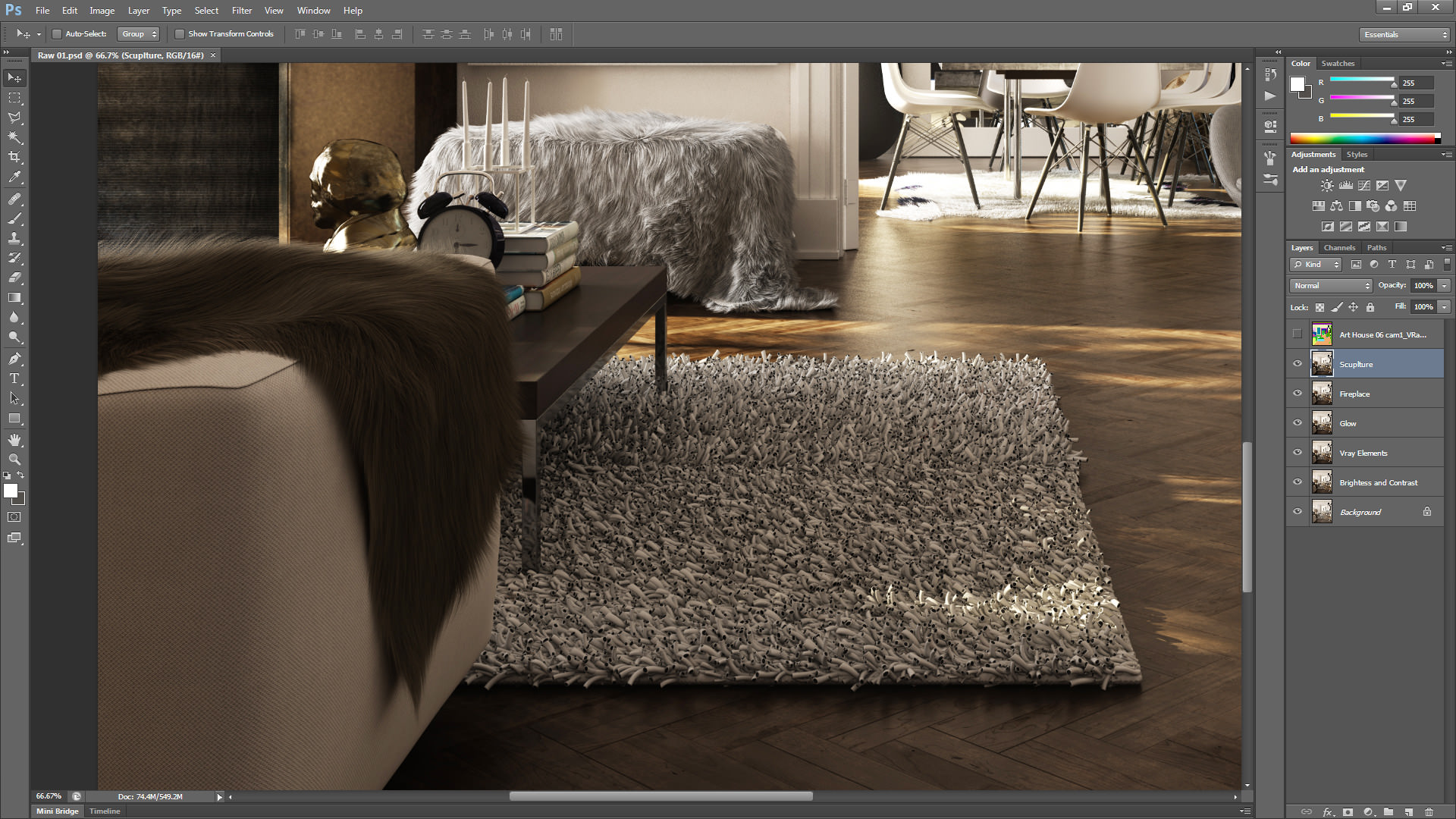Select the Magic Wand tool
The image size is (1456, 819).
click(x=14, y=137)
